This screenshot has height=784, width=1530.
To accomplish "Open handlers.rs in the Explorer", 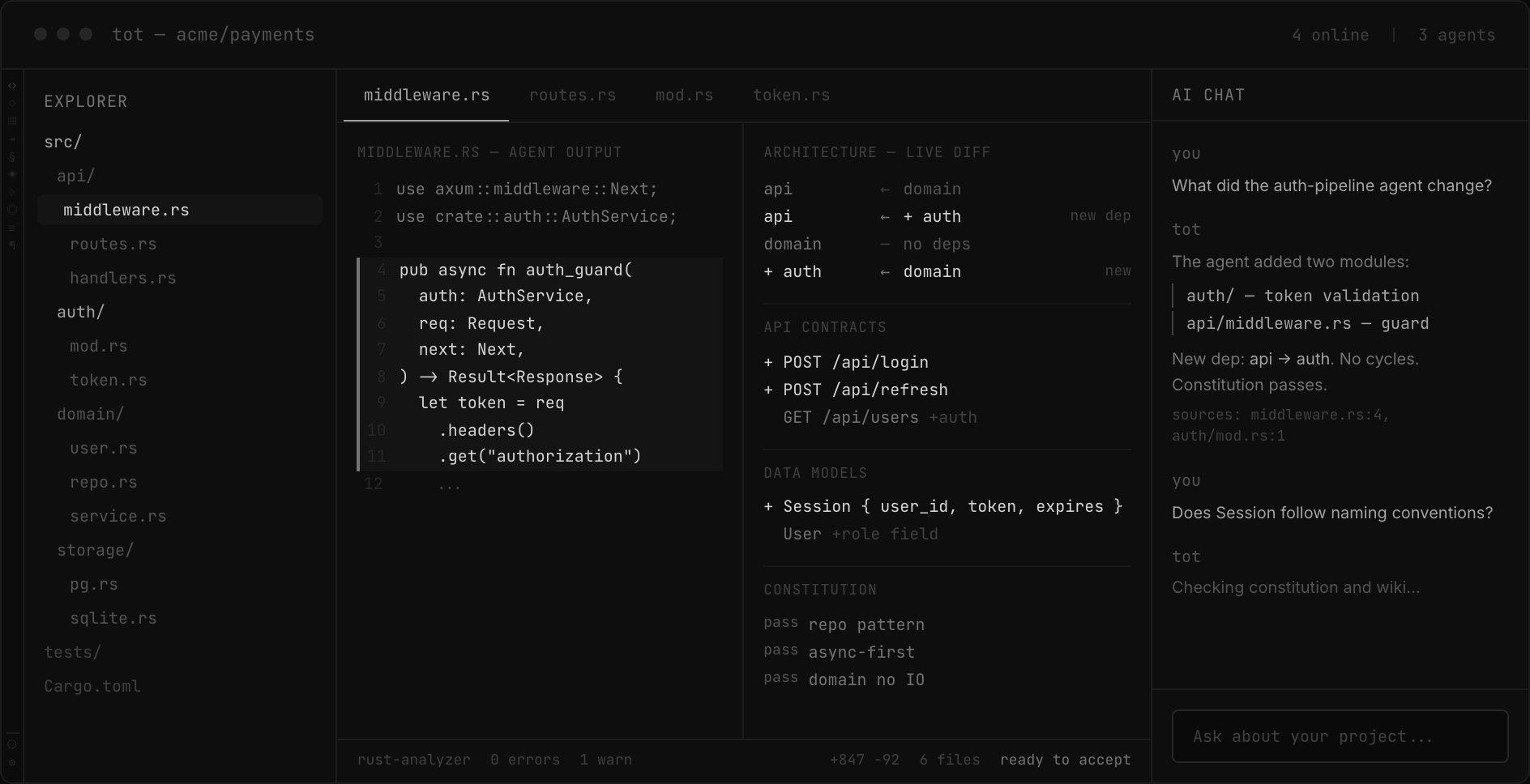I will click(x=123, y=278).
